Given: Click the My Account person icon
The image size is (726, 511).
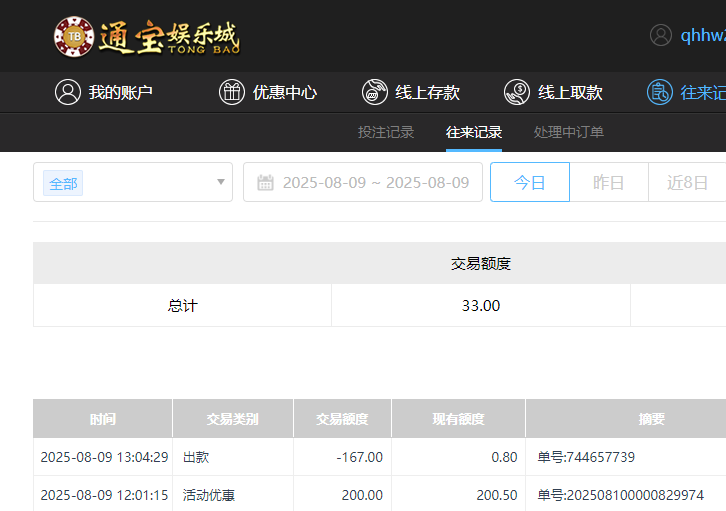Looking at the screenshot, I should point(67,92).
